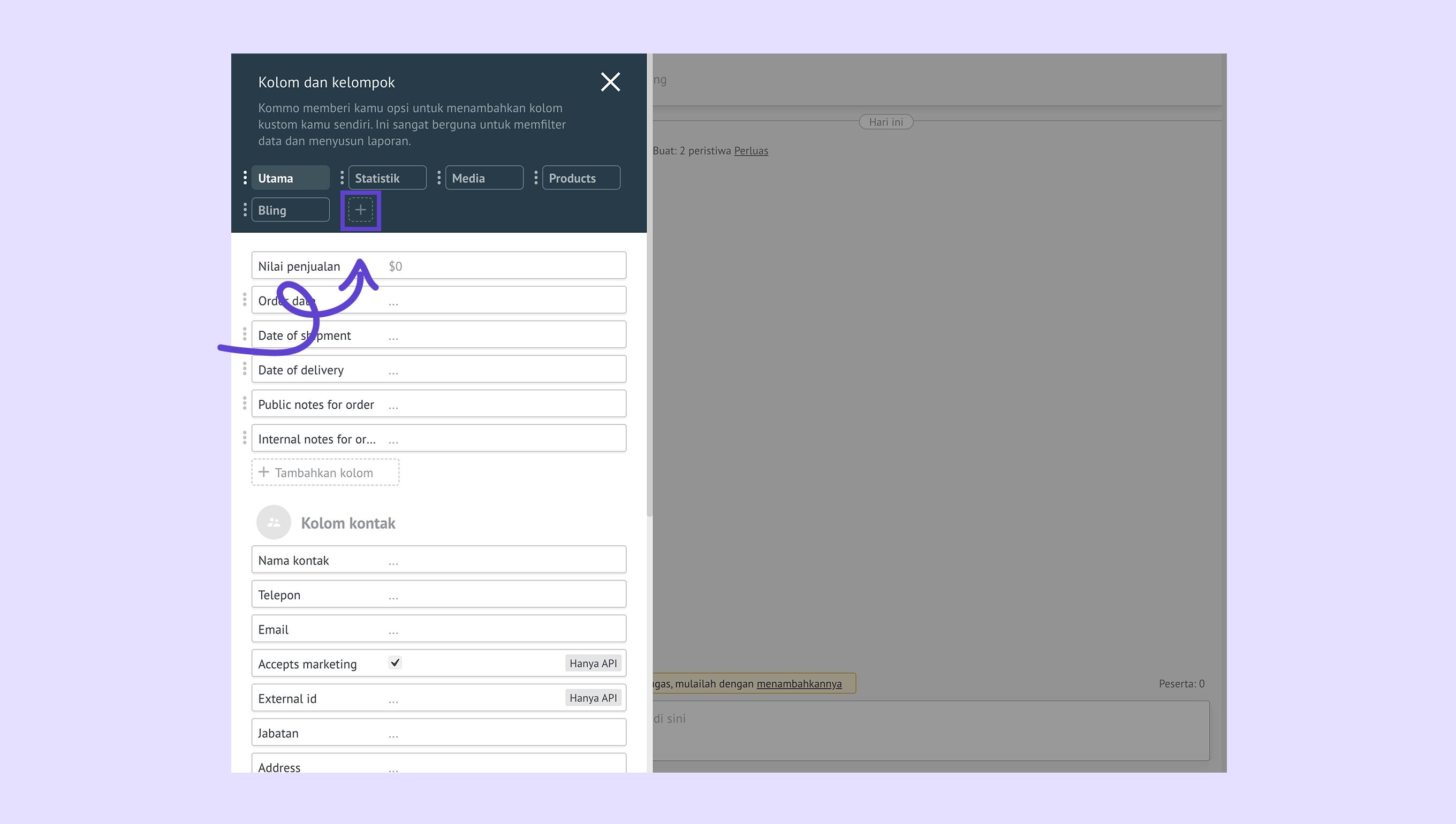
Task: Click the Perluas link
Action: click(x=750, y=150)
